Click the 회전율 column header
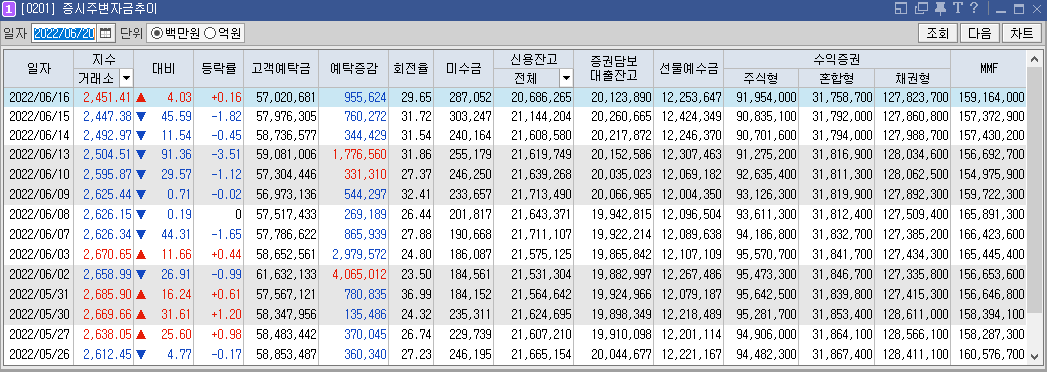The width and height of the screenshot is (1047, 372). 411,69
